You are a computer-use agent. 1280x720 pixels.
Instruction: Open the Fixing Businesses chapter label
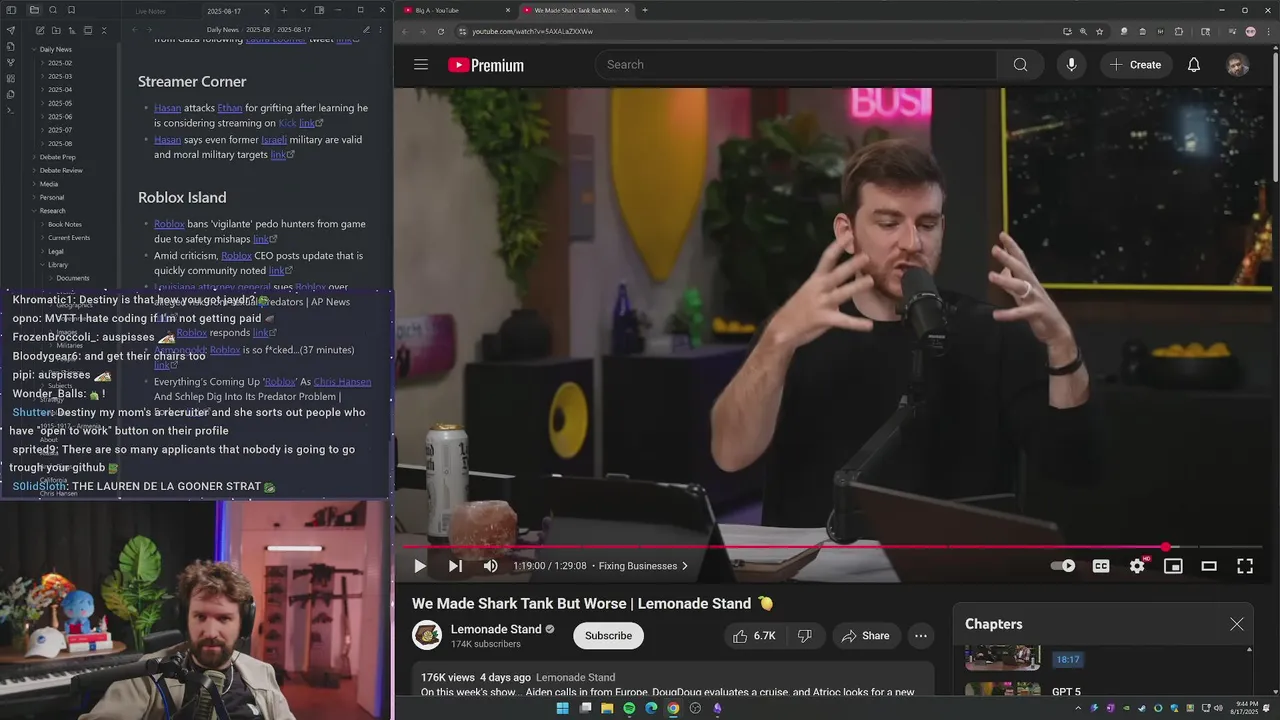pos(643,566)
